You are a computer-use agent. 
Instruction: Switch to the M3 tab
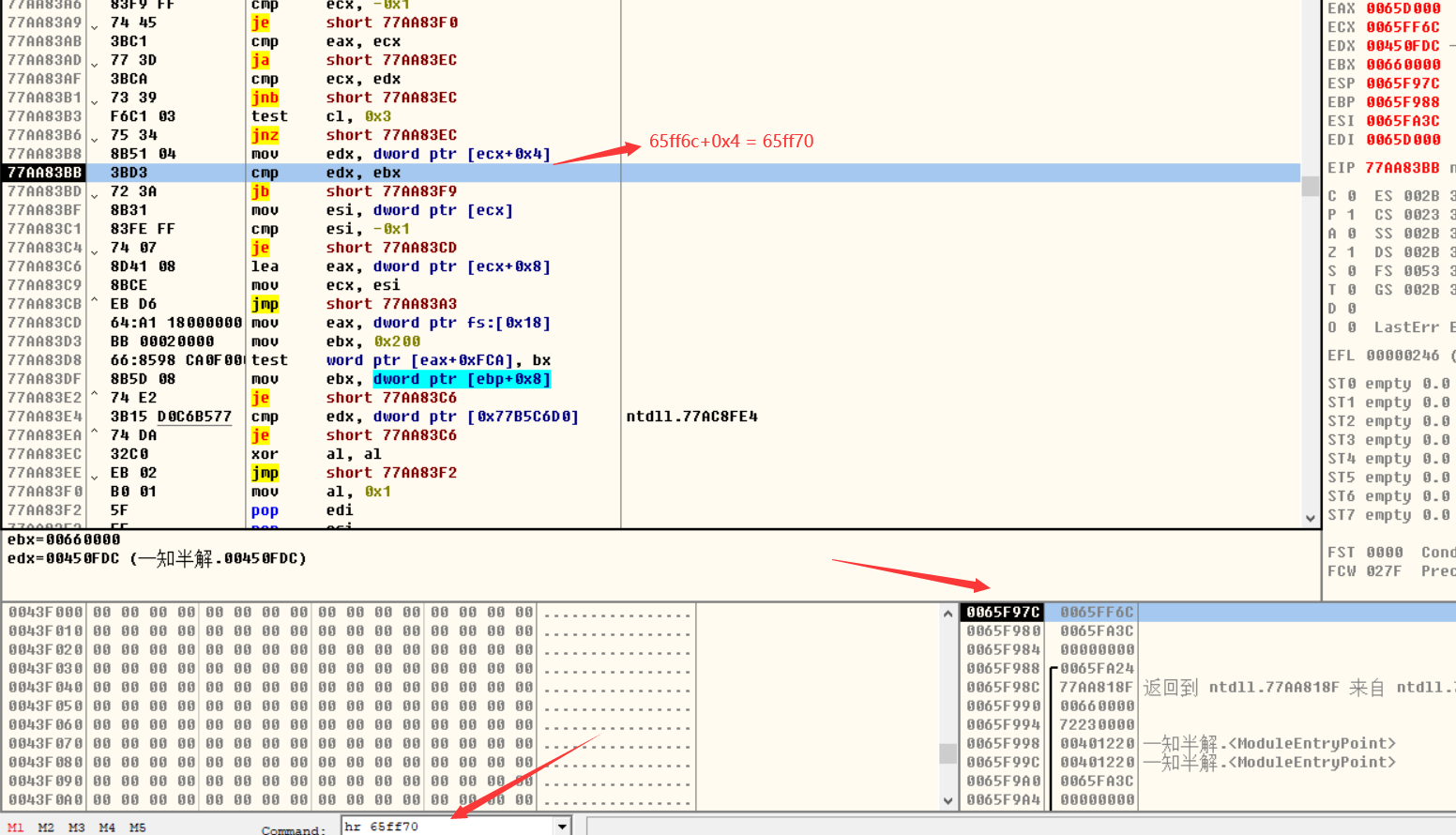(77, 827)
